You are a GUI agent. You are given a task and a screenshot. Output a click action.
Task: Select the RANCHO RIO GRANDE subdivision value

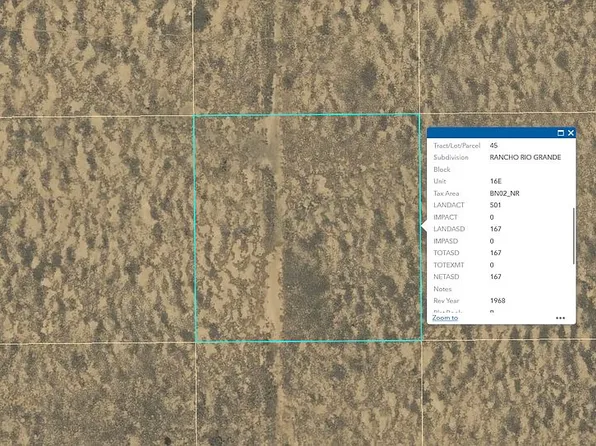tap(525, 157)
